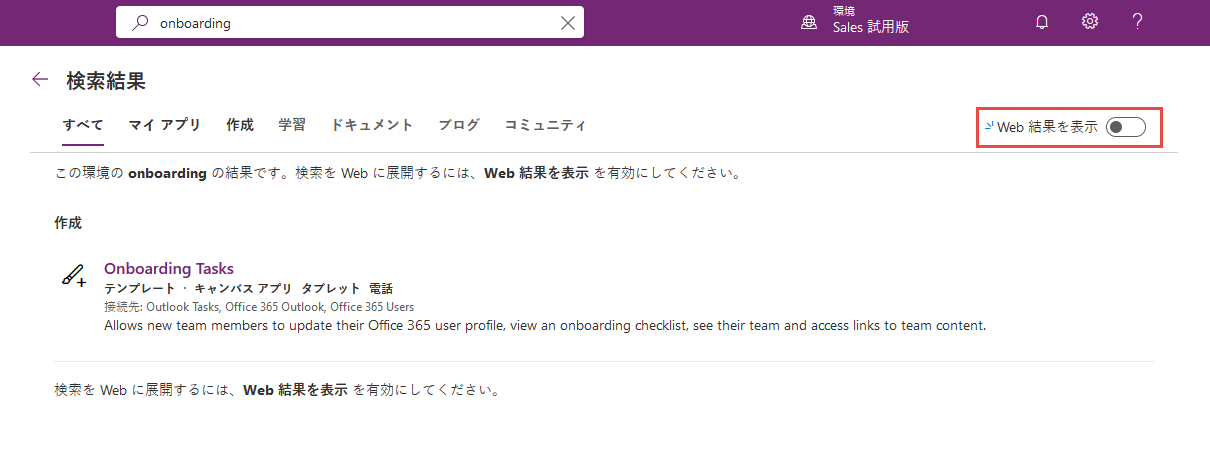Enable the Web 結果を表示 toggle

tap(1126, 127)
